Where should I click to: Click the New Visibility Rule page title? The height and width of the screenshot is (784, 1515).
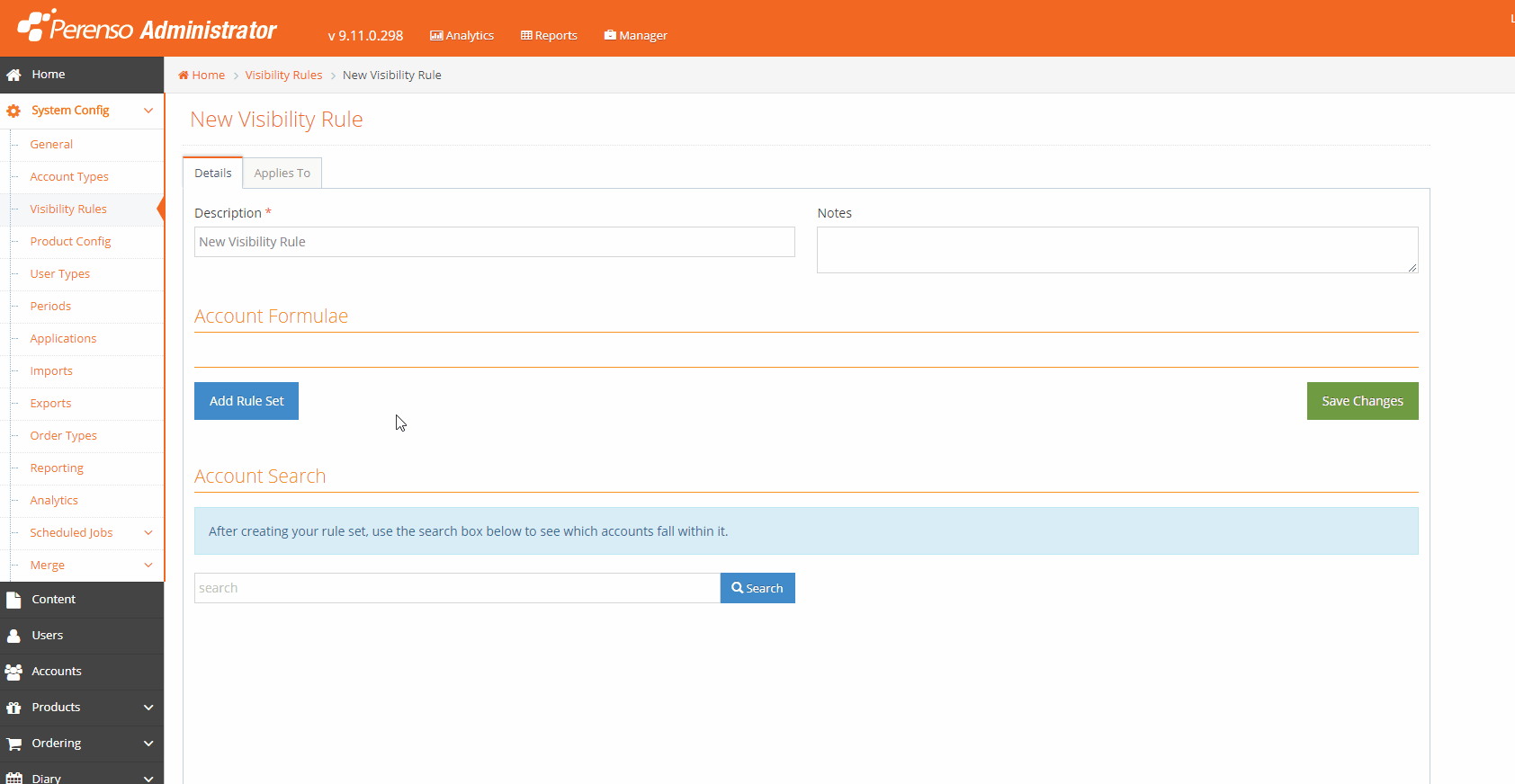click(276, 120)
